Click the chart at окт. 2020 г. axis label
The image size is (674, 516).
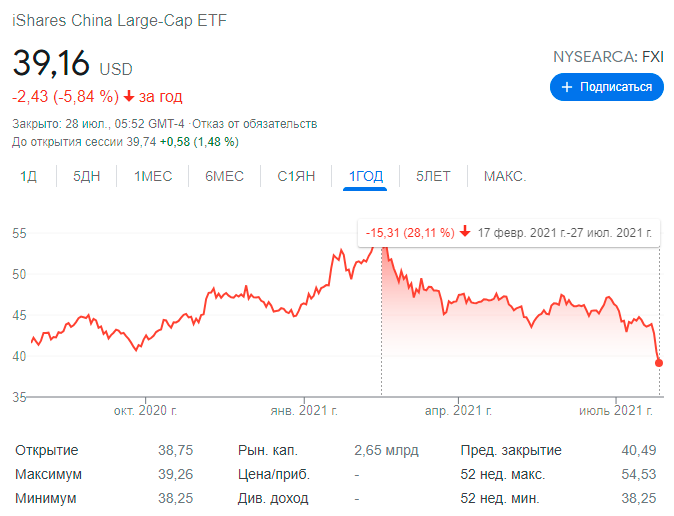coord(145,411)
